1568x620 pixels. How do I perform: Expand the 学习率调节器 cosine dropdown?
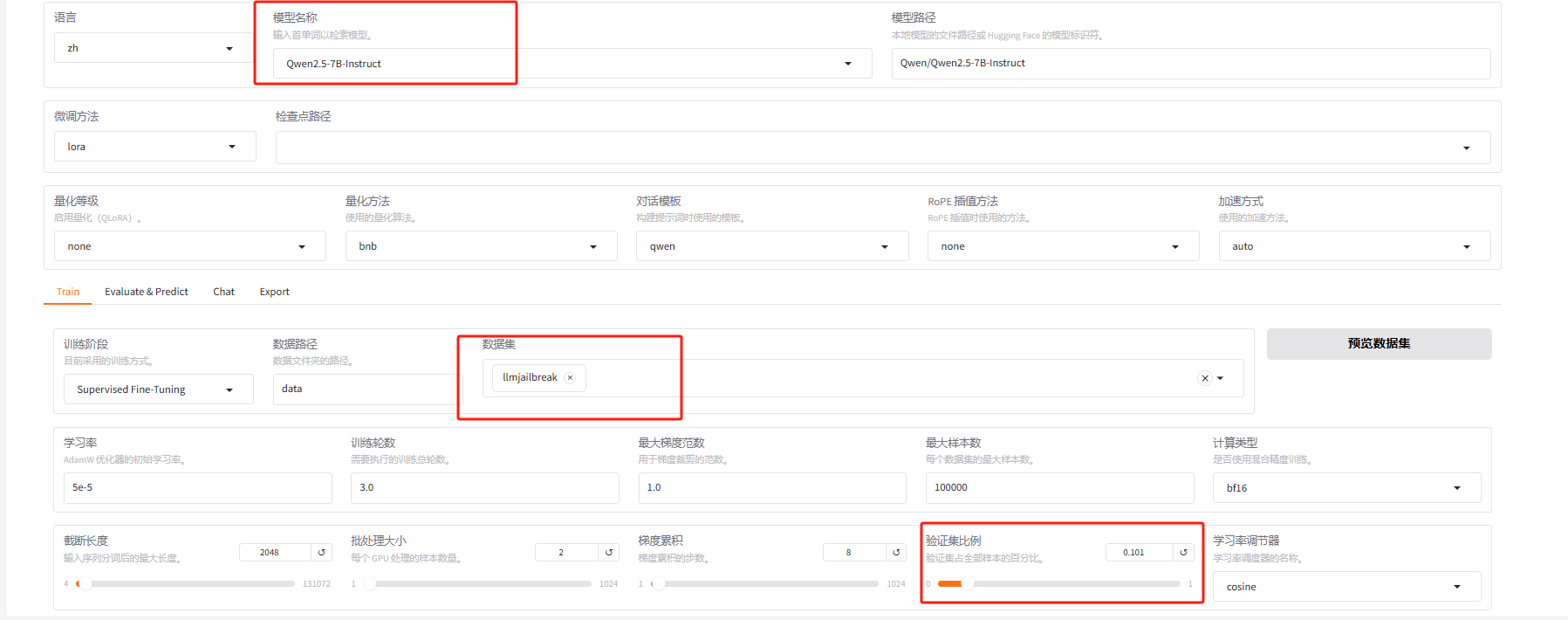pos(1345,587)
